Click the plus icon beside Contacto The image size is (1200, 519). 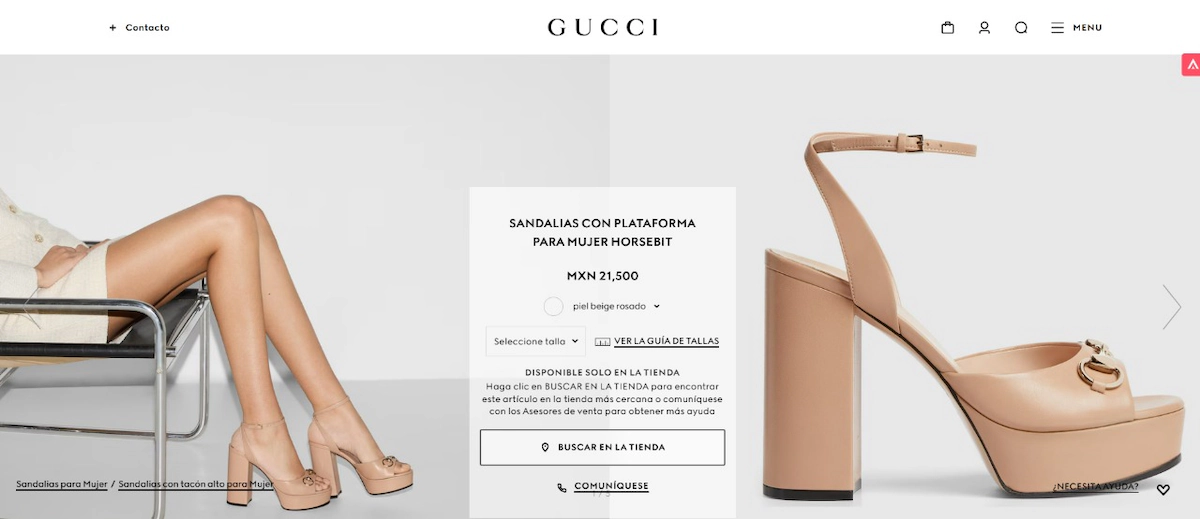point(113,28)
